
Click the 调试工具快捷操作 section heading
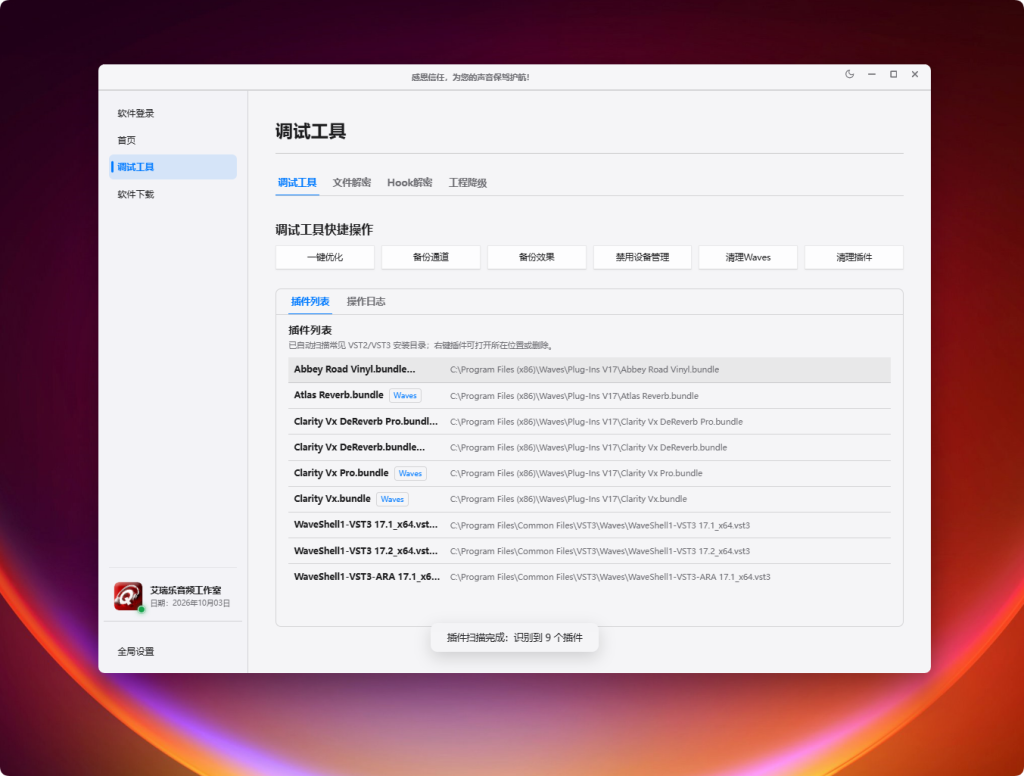click(324, 230)
